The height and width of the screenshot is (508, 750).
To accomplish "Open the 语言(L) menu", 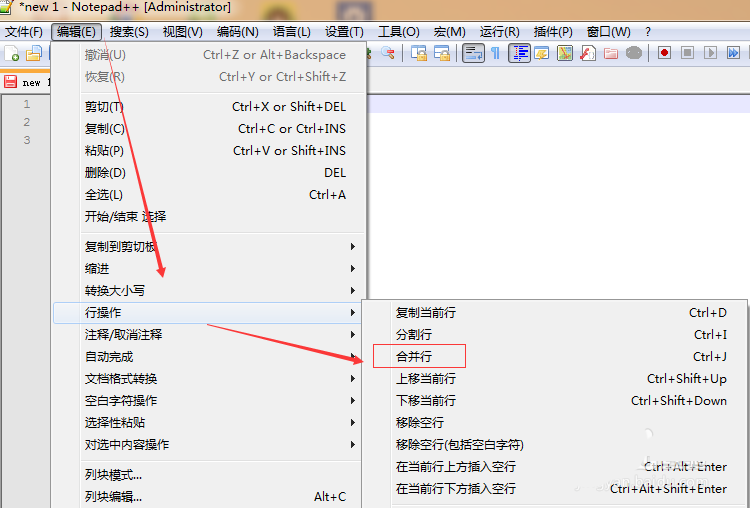I will [291, 32].
